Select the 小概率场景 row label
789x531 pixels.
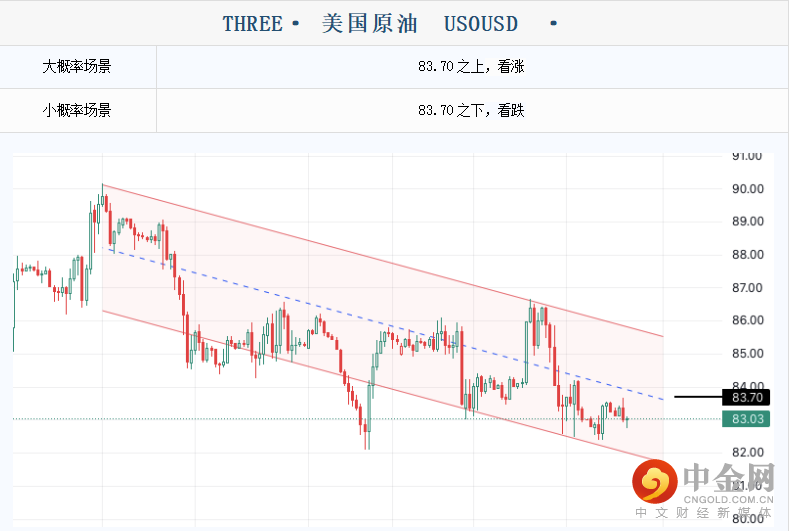(77, 110)
